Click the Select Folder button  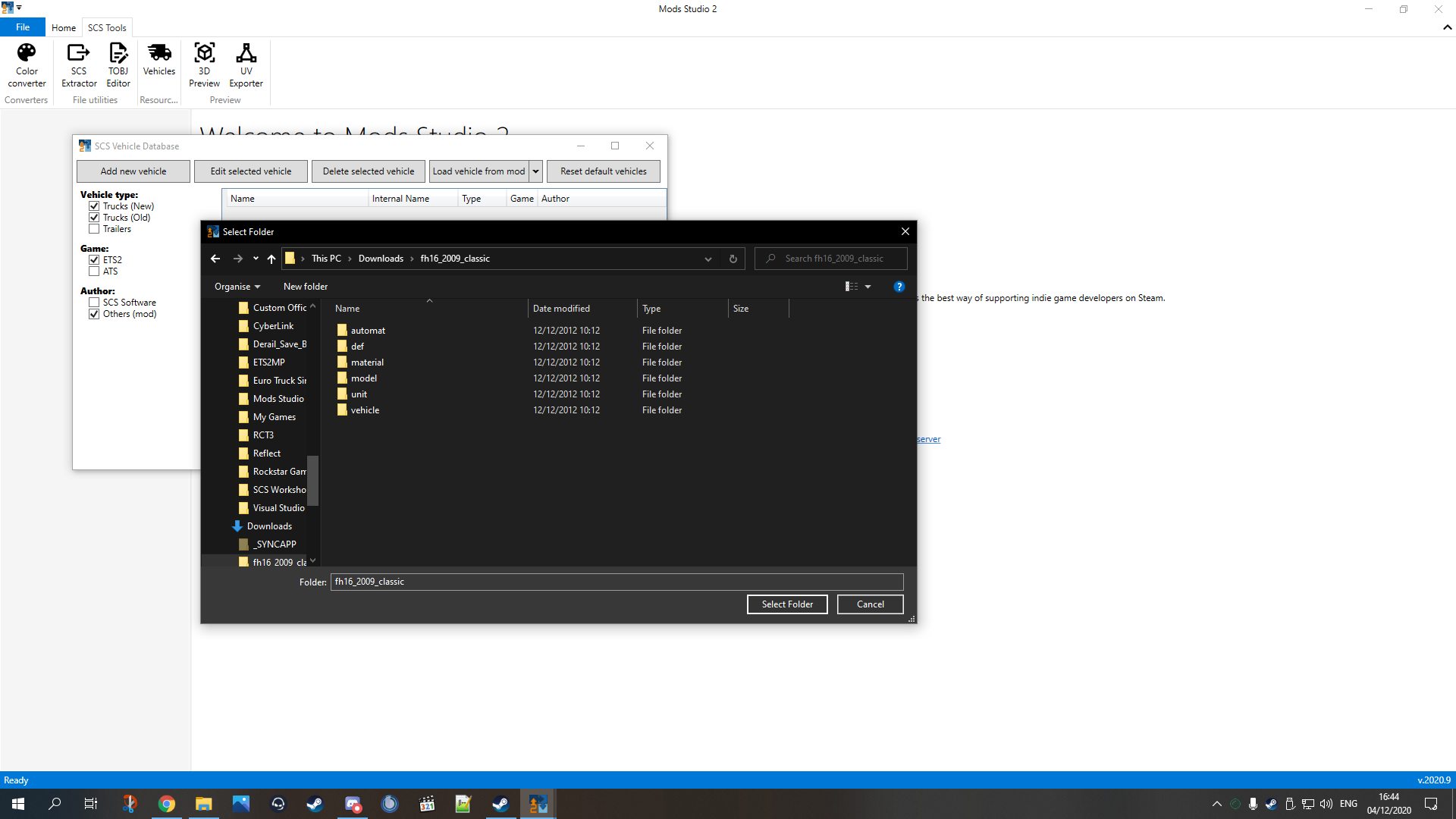click(786, 604)
